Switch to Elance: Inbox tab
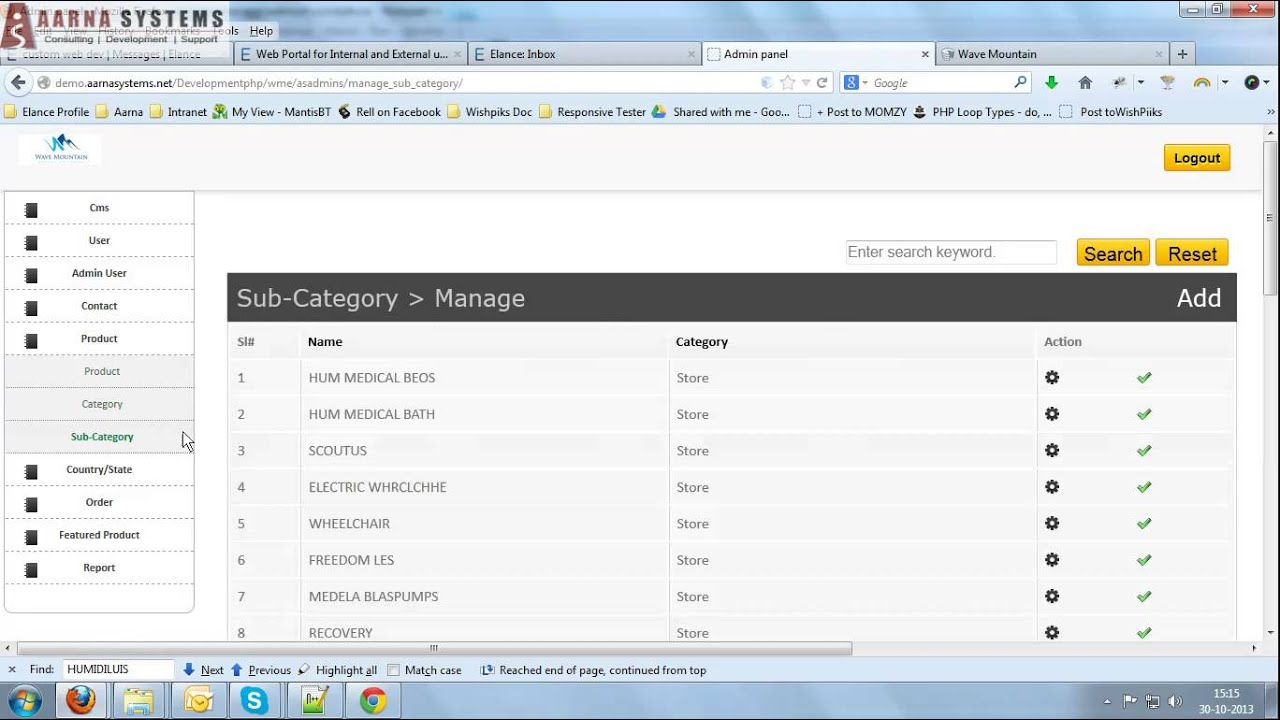1280x720 pixels. (x=583, y=54)
